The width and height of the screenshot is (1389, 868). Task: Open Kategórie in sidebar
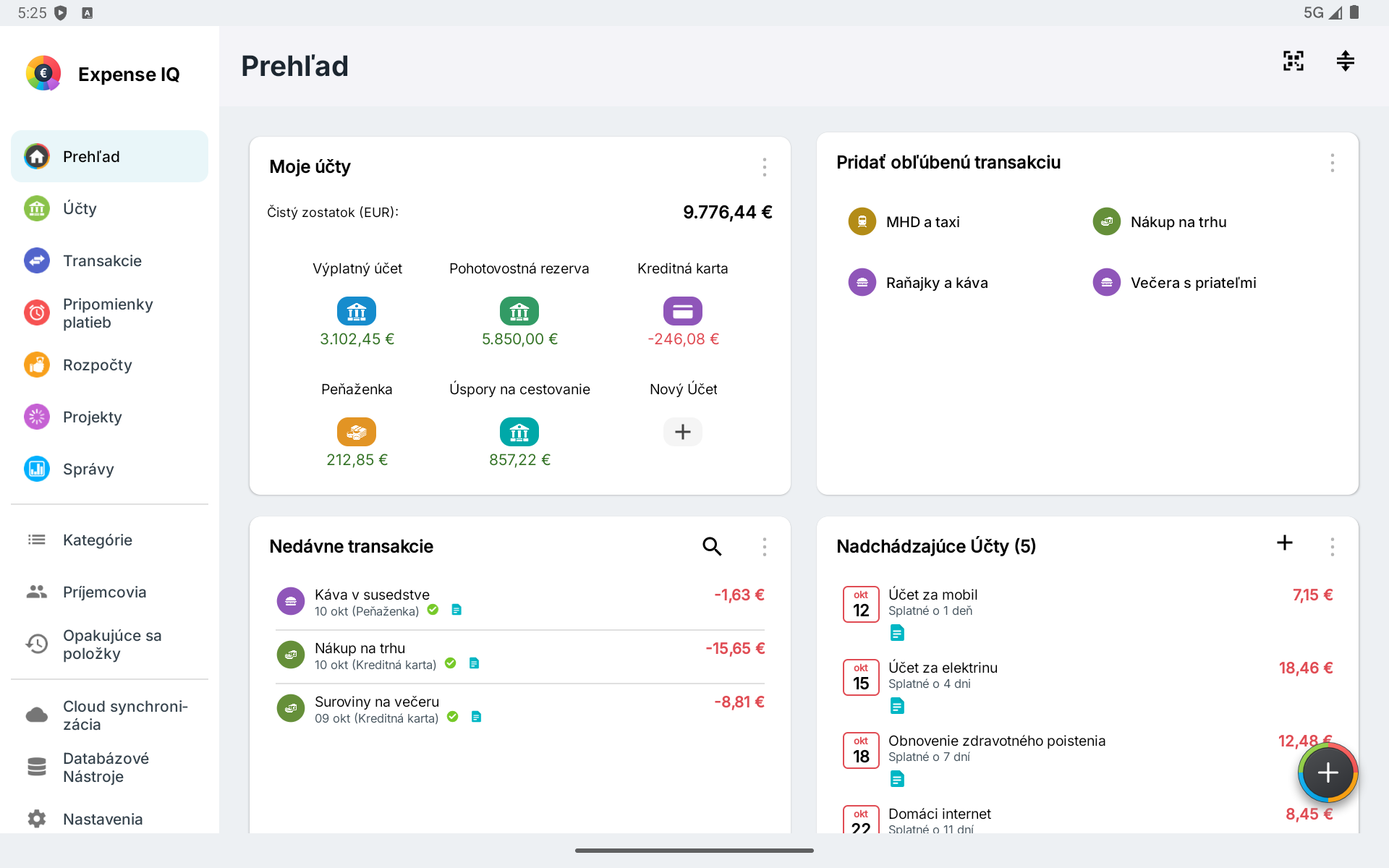click(x=109, y=540)
